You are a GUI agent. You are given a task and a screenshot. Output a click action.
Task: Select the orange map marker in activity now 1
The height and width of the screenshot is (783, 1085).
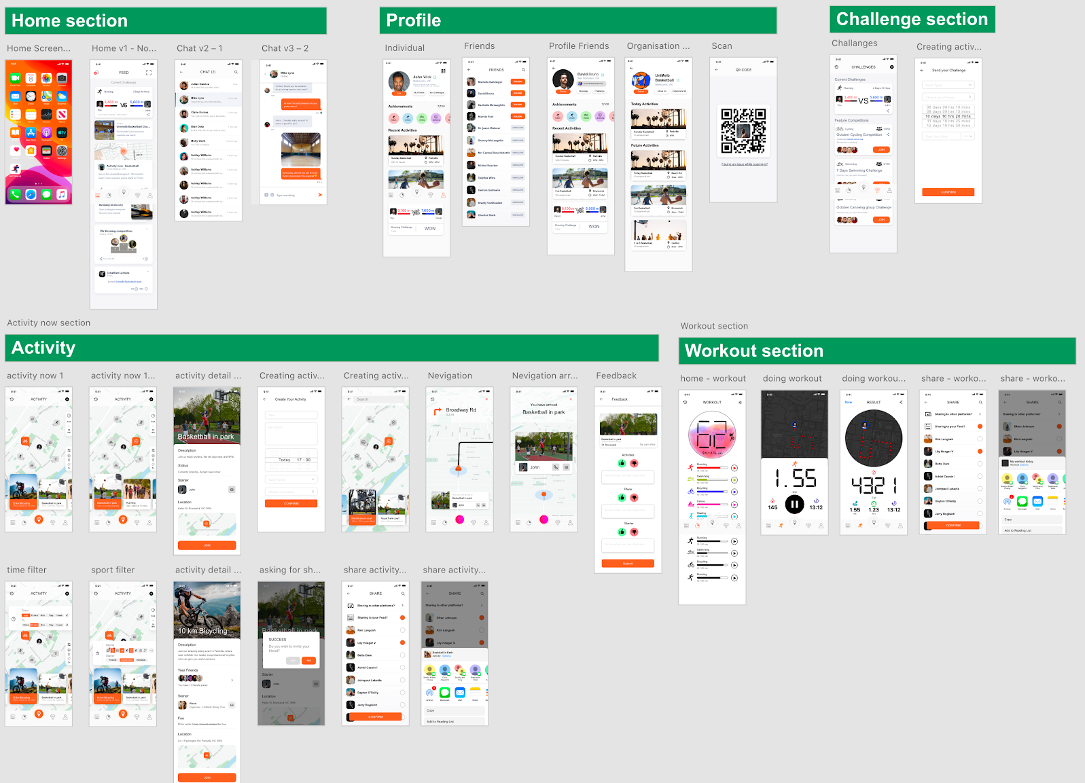25,441
